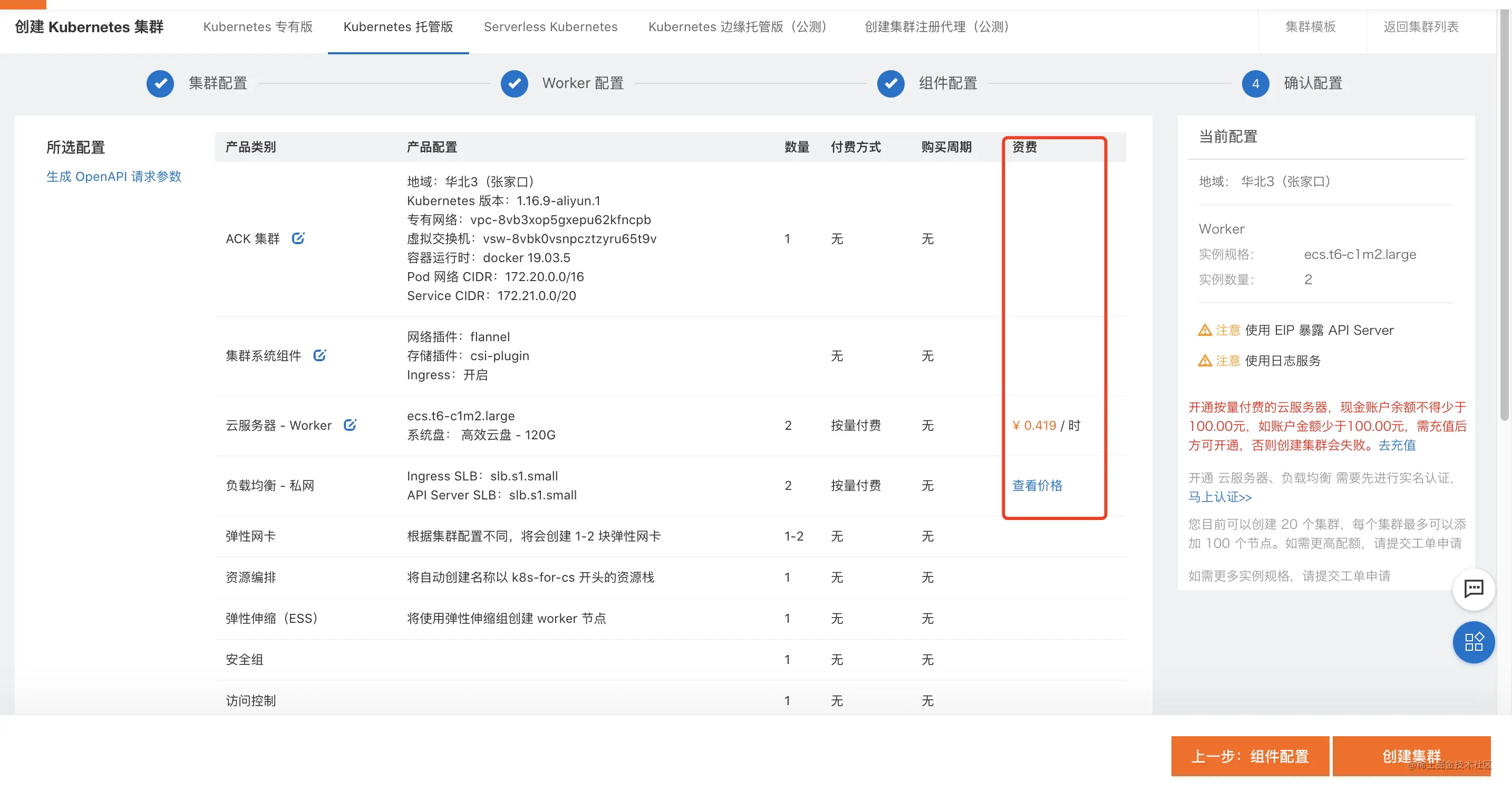Image resolution: width=1512 pixels, height=790 pixels.
Task: Edit the ACK 集群 configuration
Action: [298, 238]
